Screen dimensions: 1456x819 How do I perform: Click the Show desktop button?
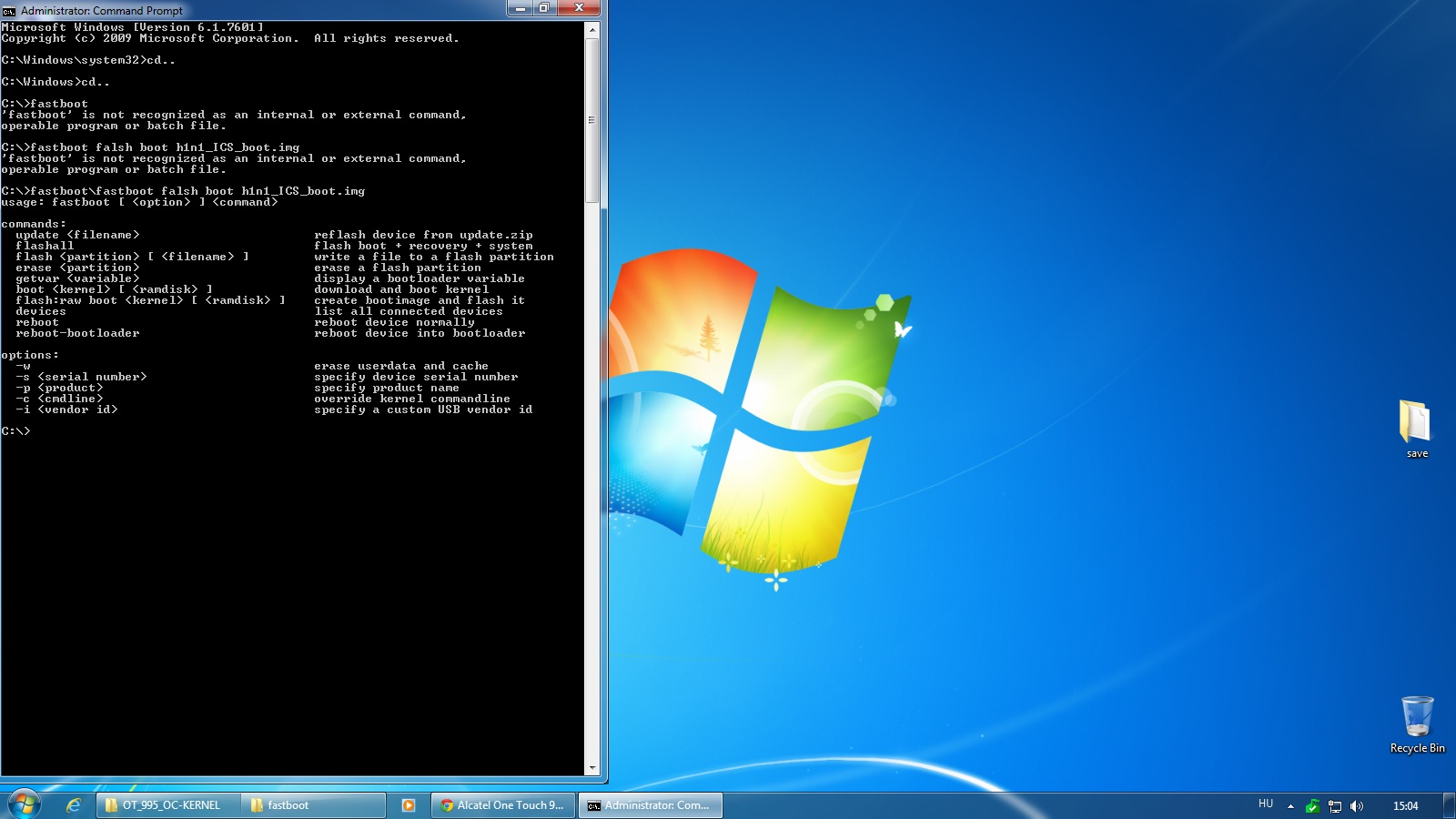coord(1449,805)
